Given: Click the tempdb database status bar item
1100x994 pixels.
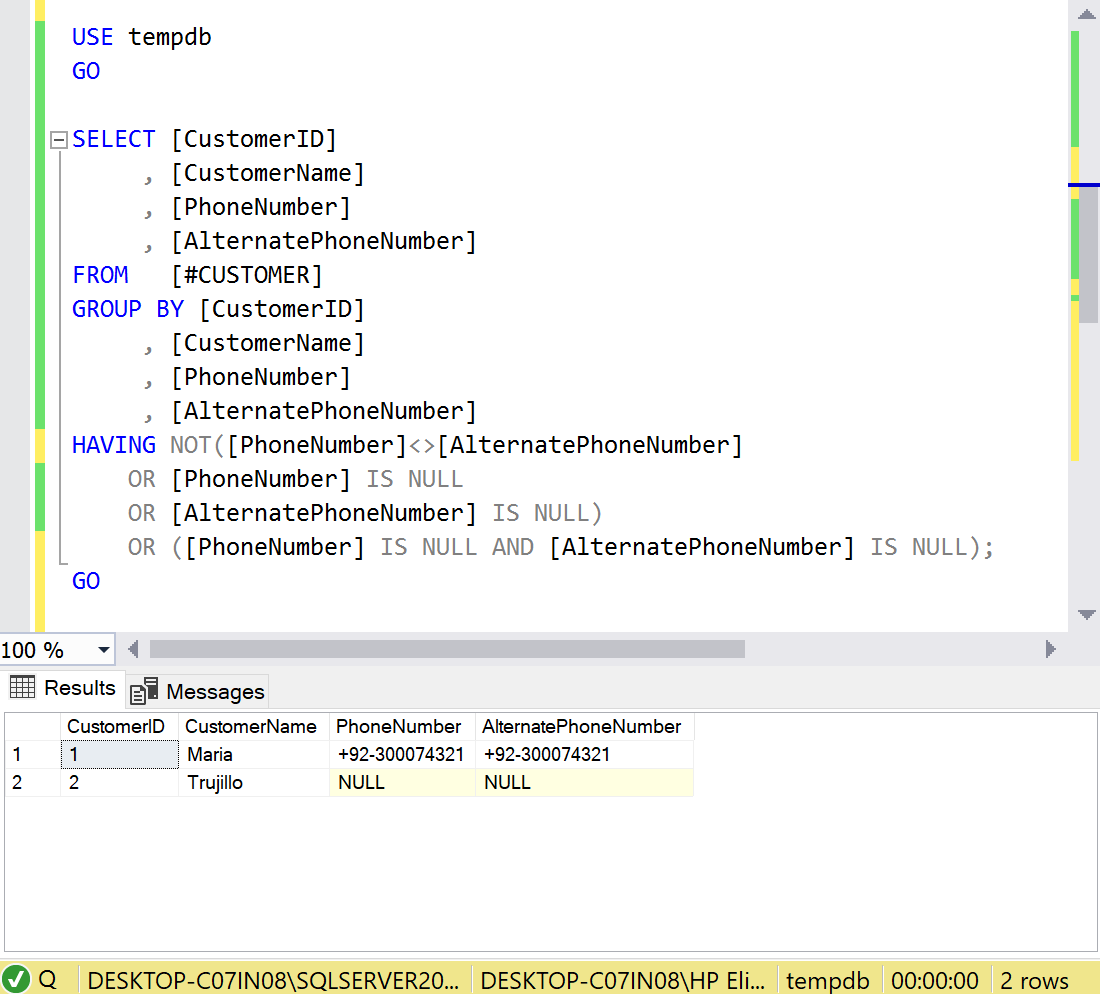Looking at the screenshot, I should tap(827, 980).
